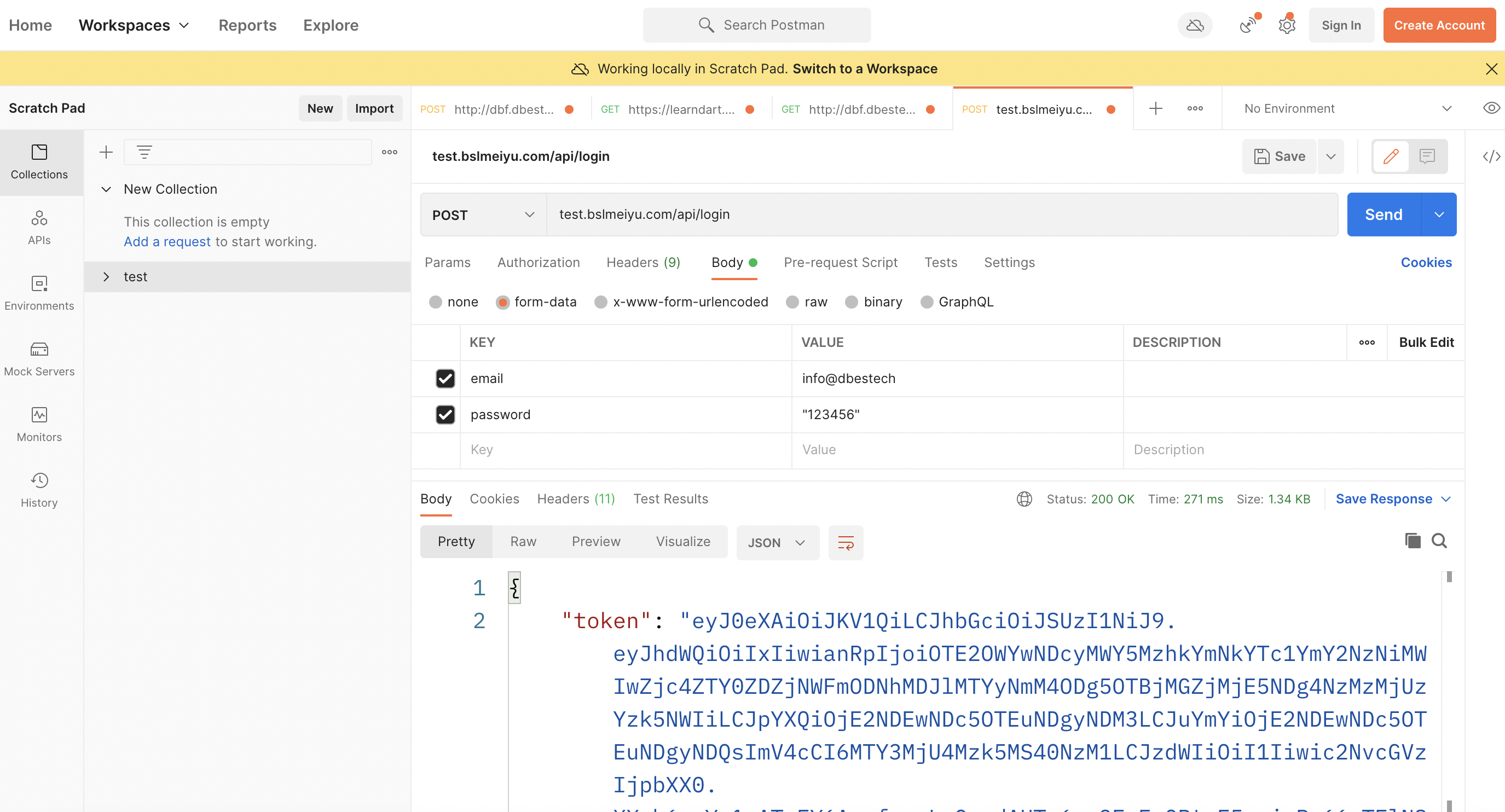Click the filter collections icon

click(144, 153)
